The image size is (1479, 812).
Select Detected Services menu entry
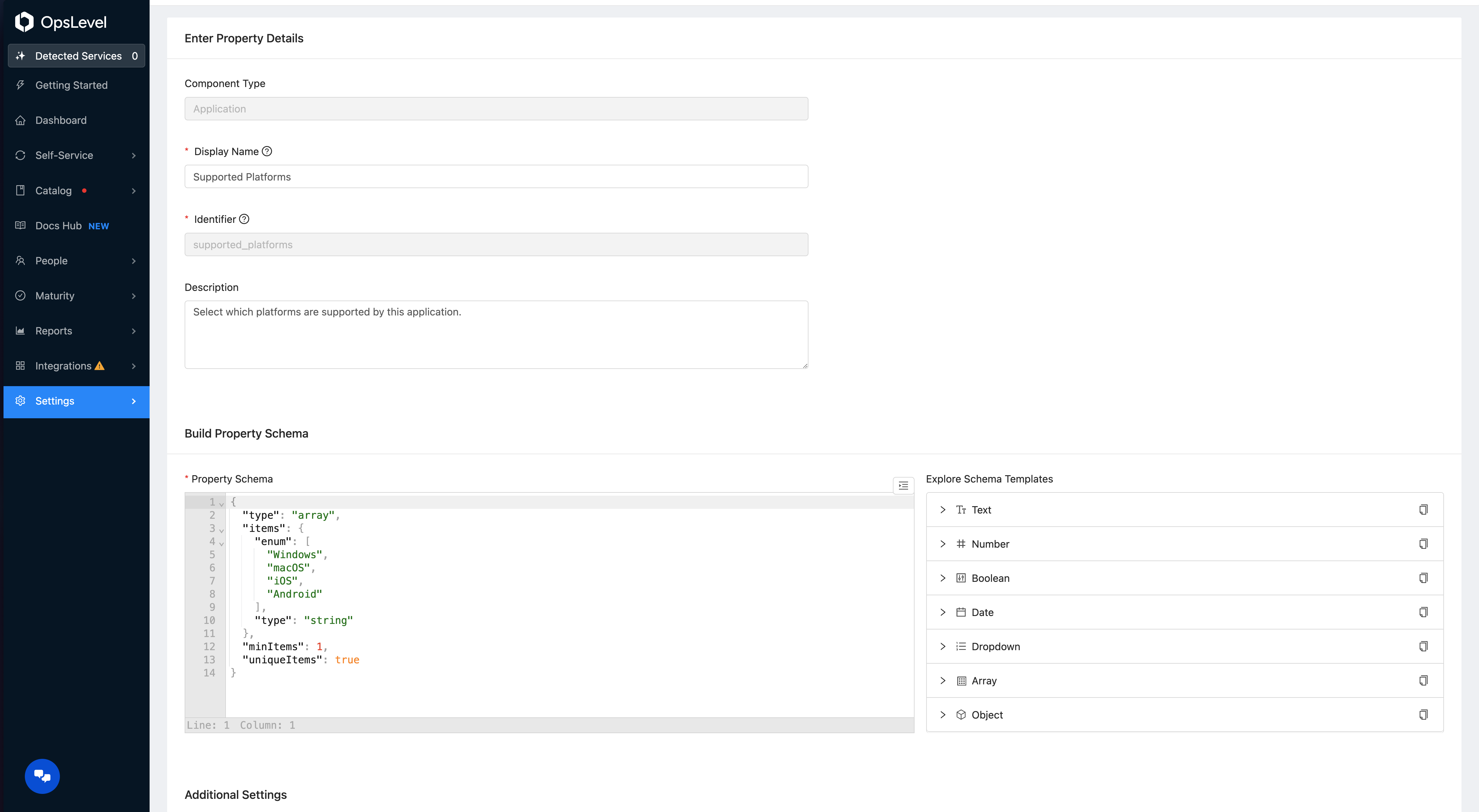click(76, 56)
